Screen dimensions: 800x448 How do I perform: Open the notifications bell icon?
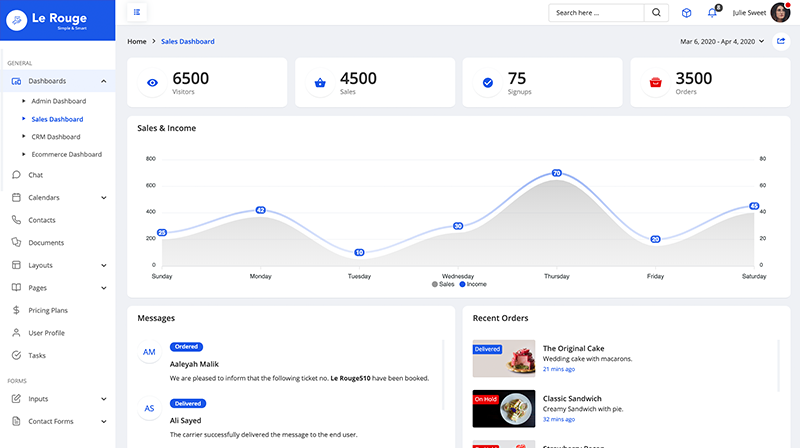point(713,13)
